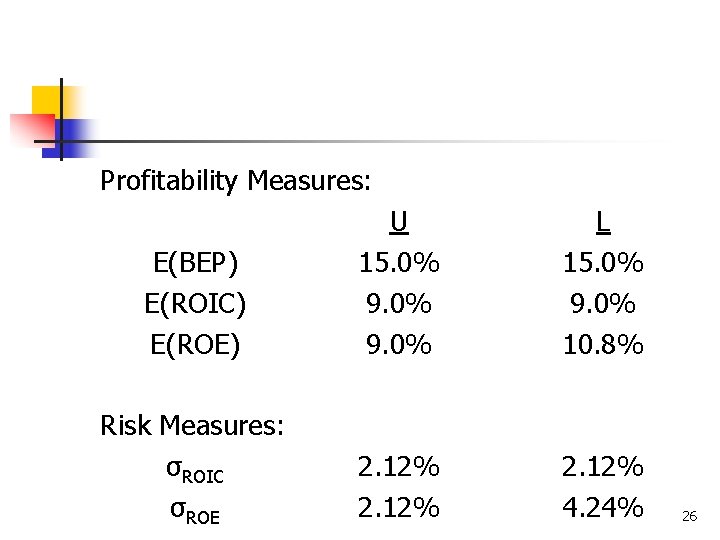Click E(ROE) 9.0% value under U

[399, 345]
